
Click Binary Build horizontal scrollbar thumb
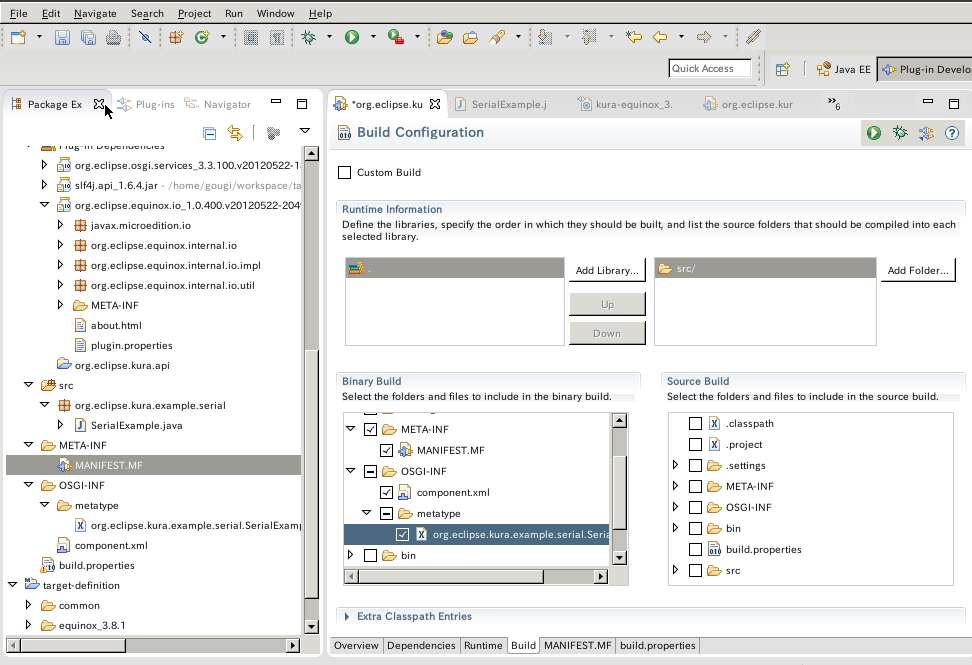tap(451, 576)
